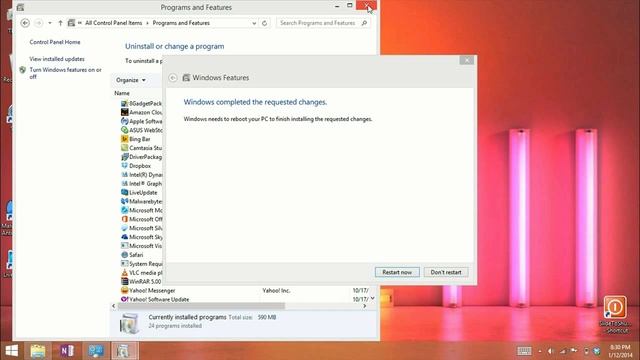640x360 pixels.
Task: Open Control Panel Home link
Action: [x=55, y=42]
